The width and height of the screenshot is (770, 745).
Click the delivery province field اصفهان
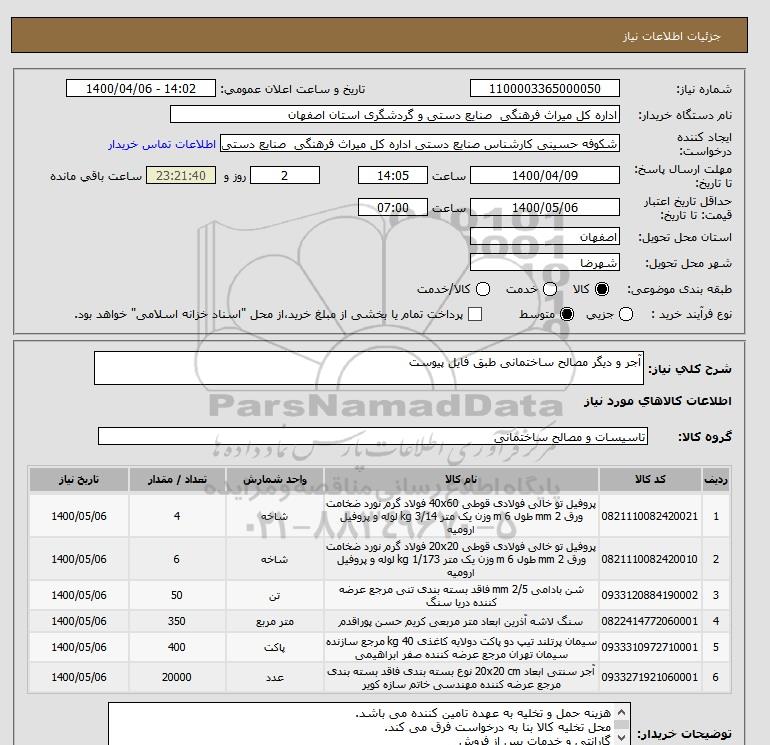click(x=545, y=237)
